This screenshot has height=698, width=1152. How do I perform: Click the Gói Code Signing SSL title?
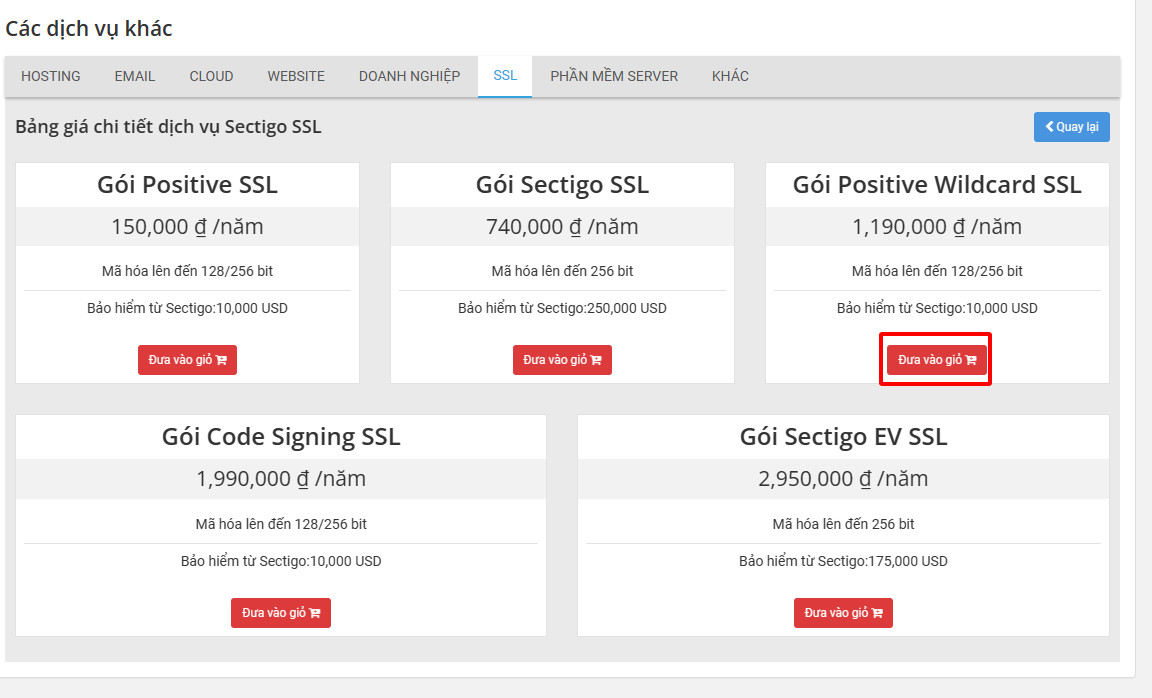point(281,437)
